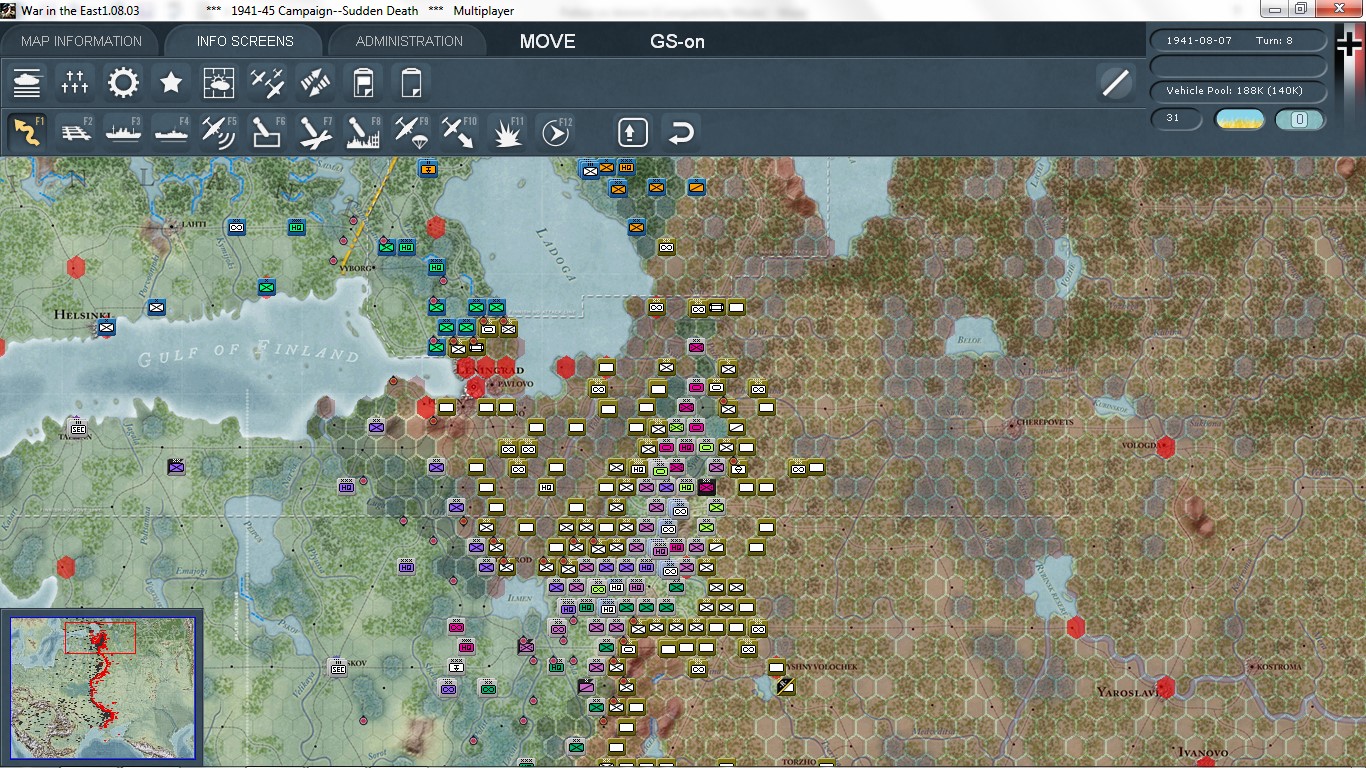Enable air reconnaissance mode F5
This screenshot has width=1366, height=768.
click(219, 130)
